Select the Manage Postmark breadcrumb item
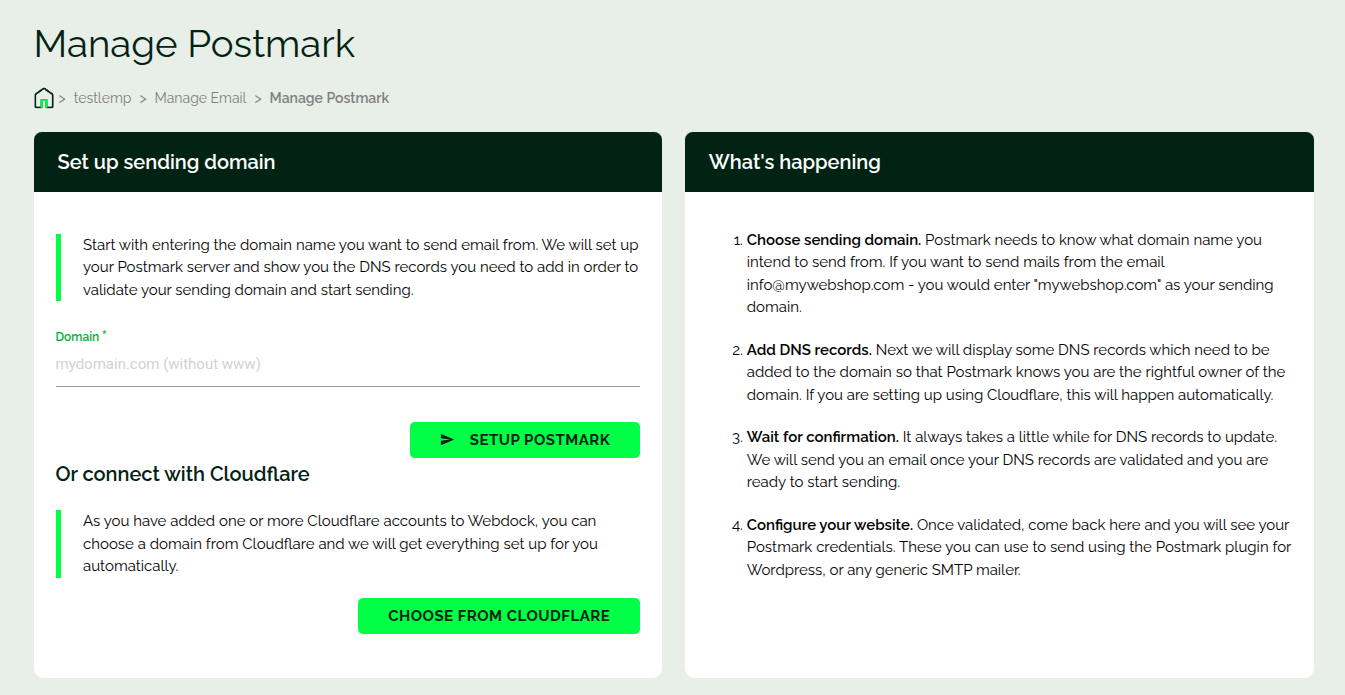Image resolution: width=1345 pixels, height=695 pixels. point(329,98)
